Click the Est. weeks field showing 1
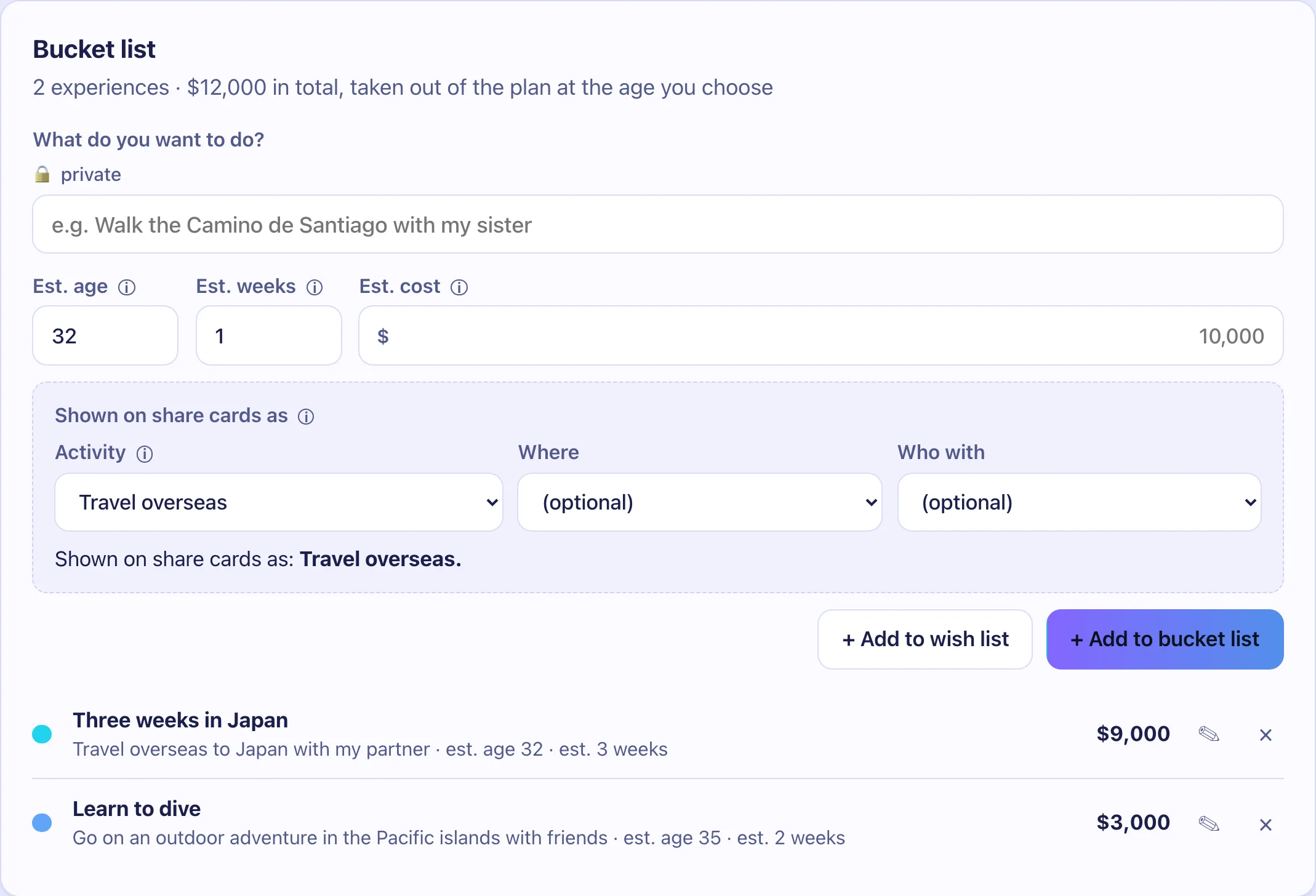 [269, 335]
